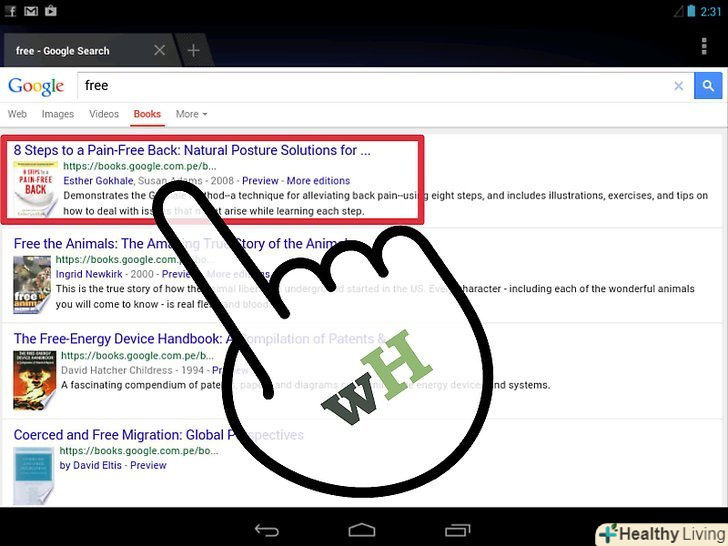Open 'Free the Animals' book result title
Image resolution: width=728 pixels, height=546 pixels.
click(x=181, y=244)
